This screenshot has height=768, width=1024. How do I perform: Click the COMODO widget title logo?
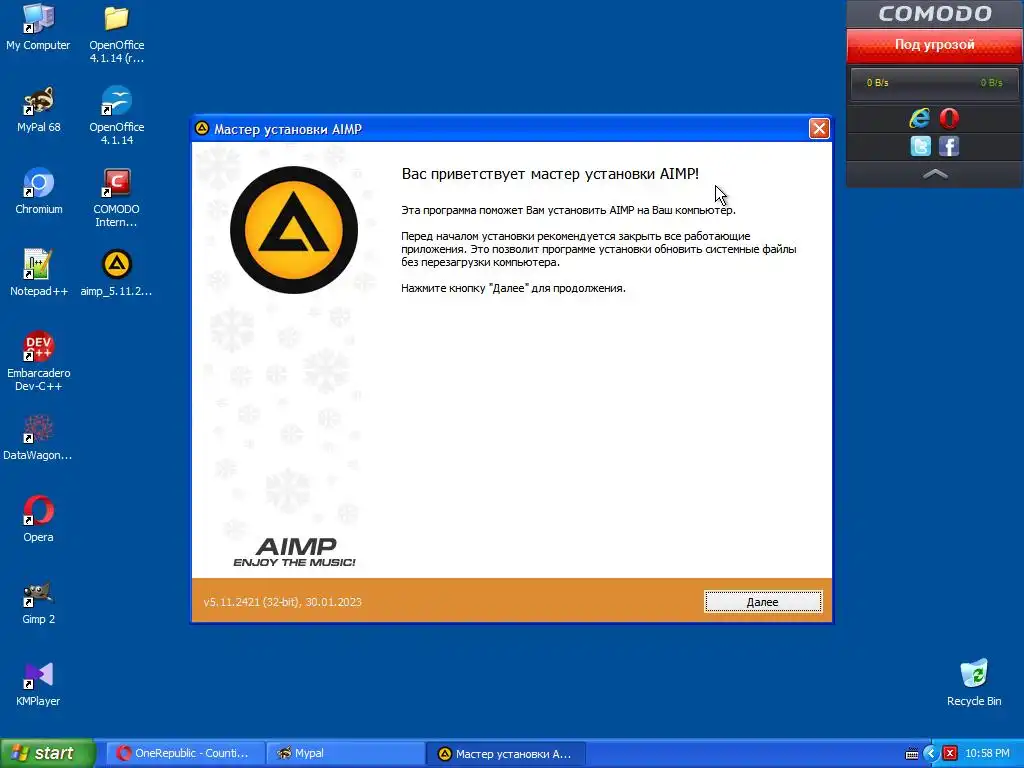(x=935, y=14)
